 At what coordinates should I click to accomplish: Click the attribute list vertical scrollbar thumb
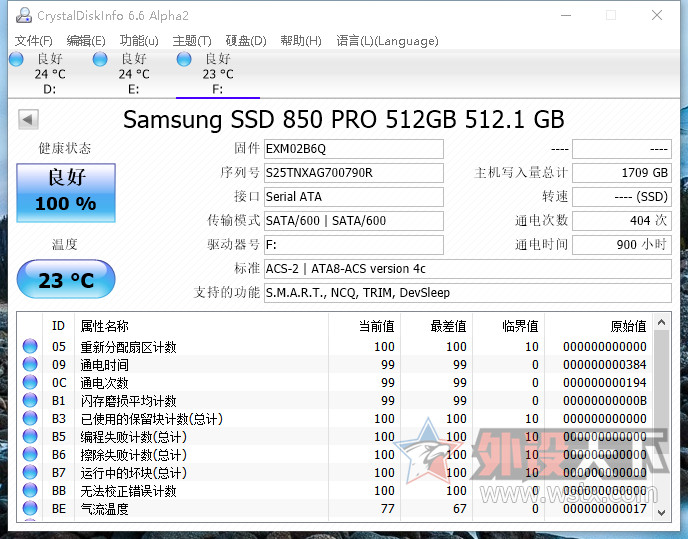click(x=662, y=393)
